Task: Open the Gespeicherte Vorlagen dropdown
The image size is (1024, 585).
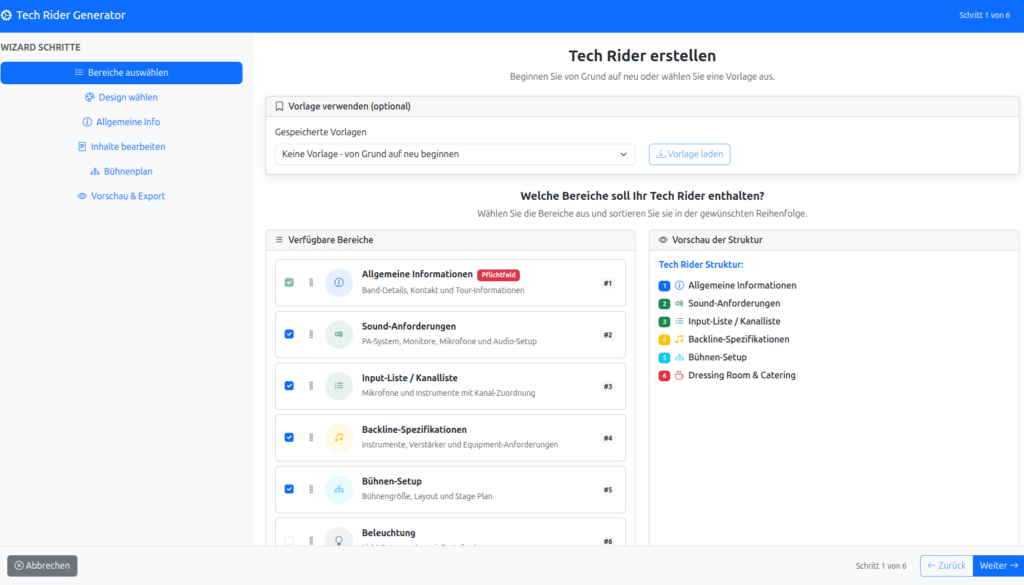Action: click(455, 154)
